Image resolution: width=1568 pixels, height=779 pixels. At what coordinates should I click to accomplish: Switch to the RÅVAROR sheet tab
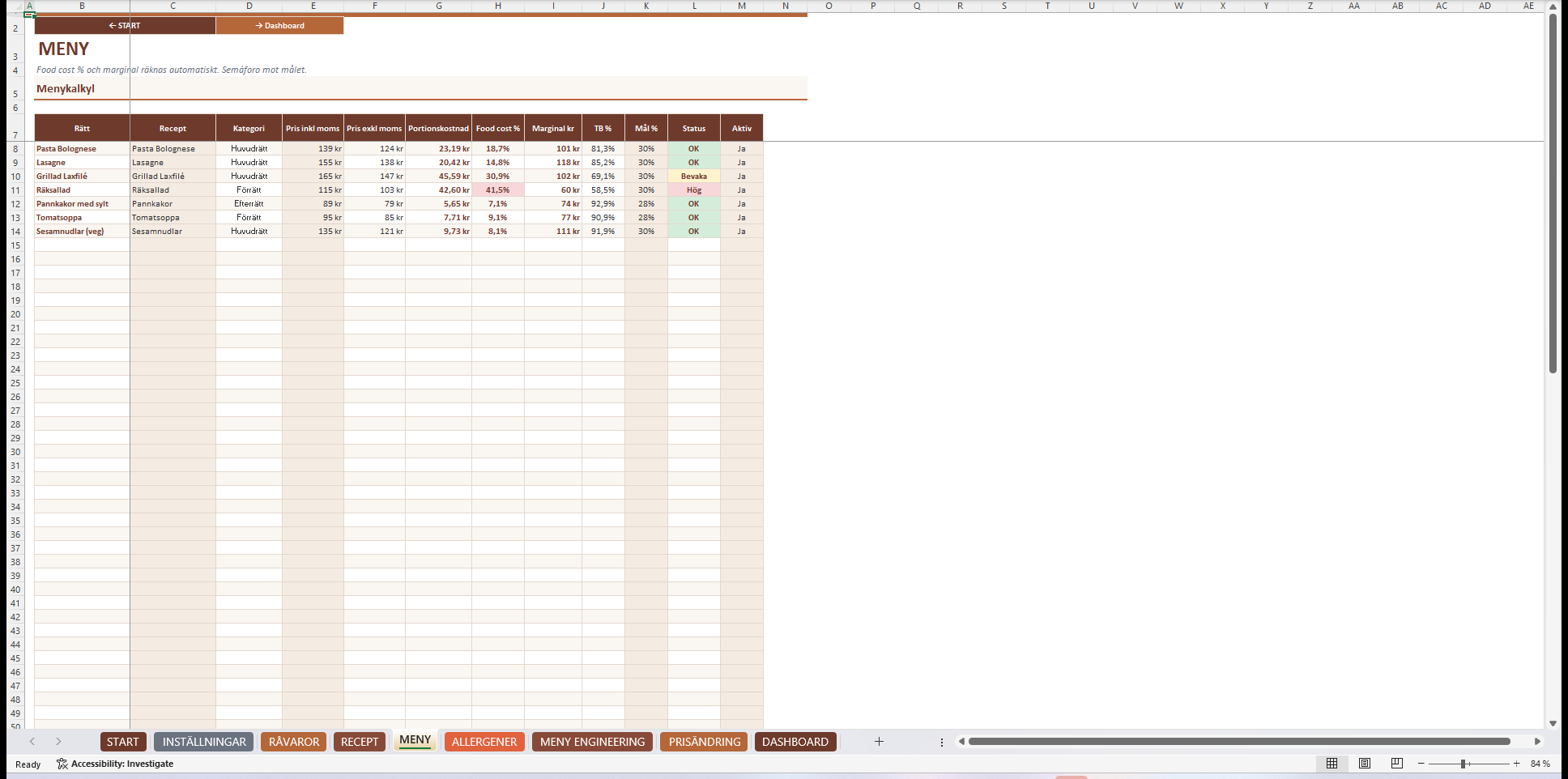click(294, 742)
